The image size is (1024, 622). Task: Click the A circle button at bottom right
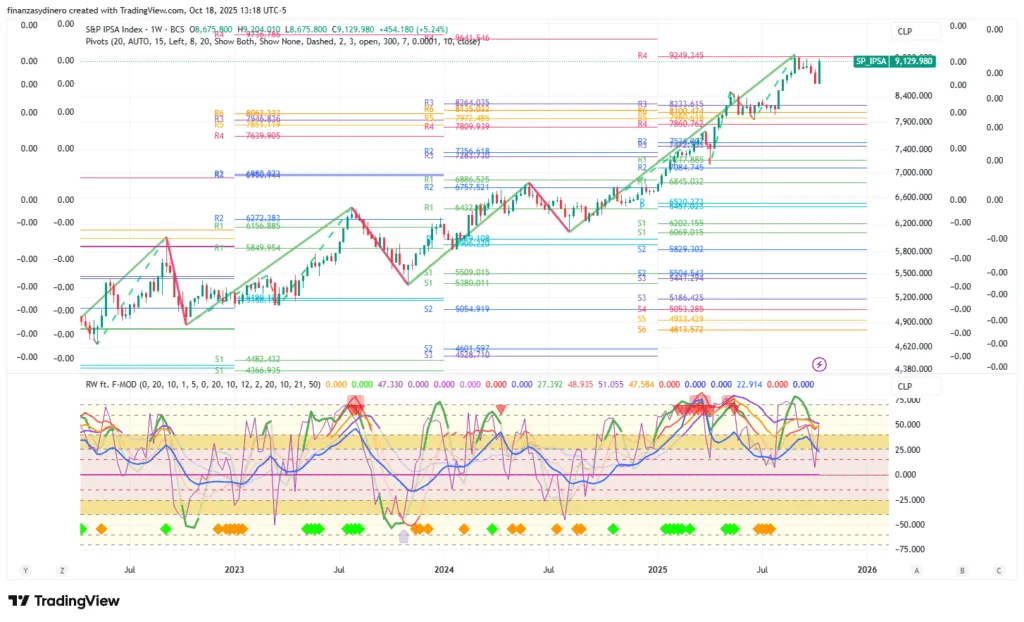[916, 570]
